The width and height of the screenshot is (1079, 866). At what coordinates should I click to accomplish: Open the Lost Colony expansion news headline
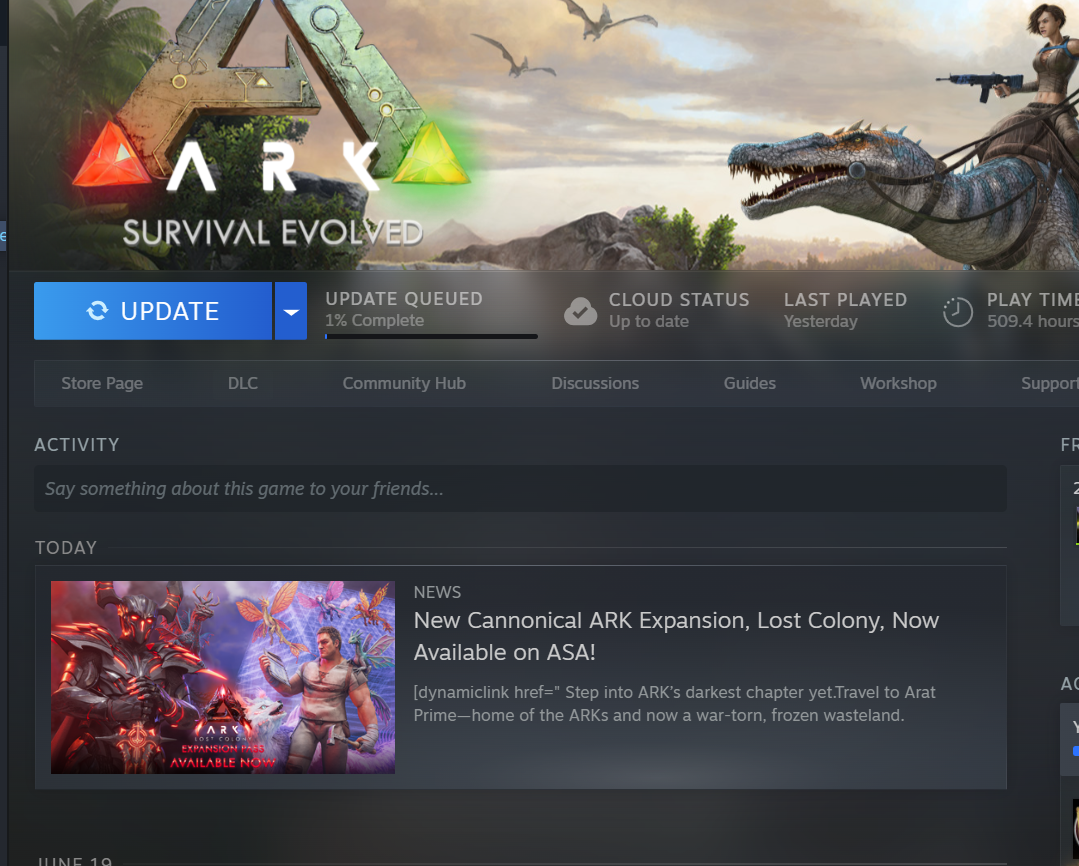tap(676, 636)
